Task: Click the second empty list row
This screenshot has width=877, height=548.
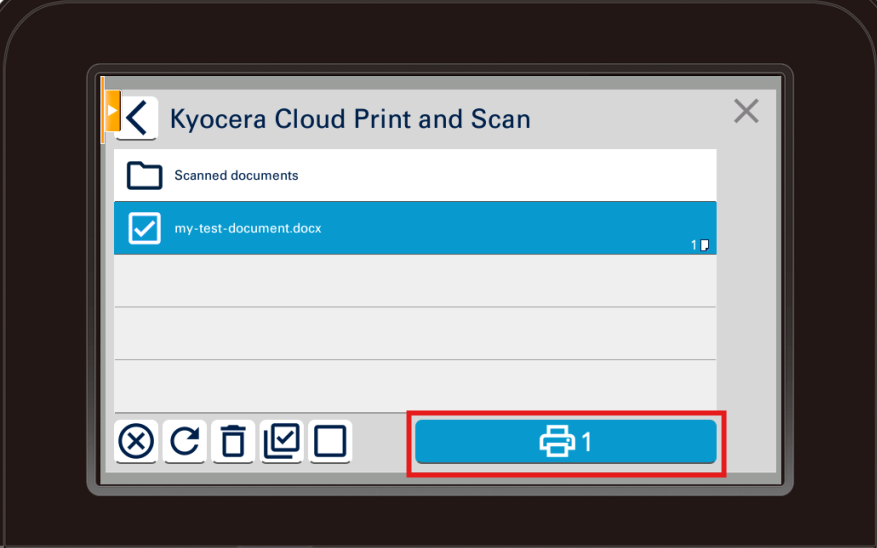Action: click(415, 333)
